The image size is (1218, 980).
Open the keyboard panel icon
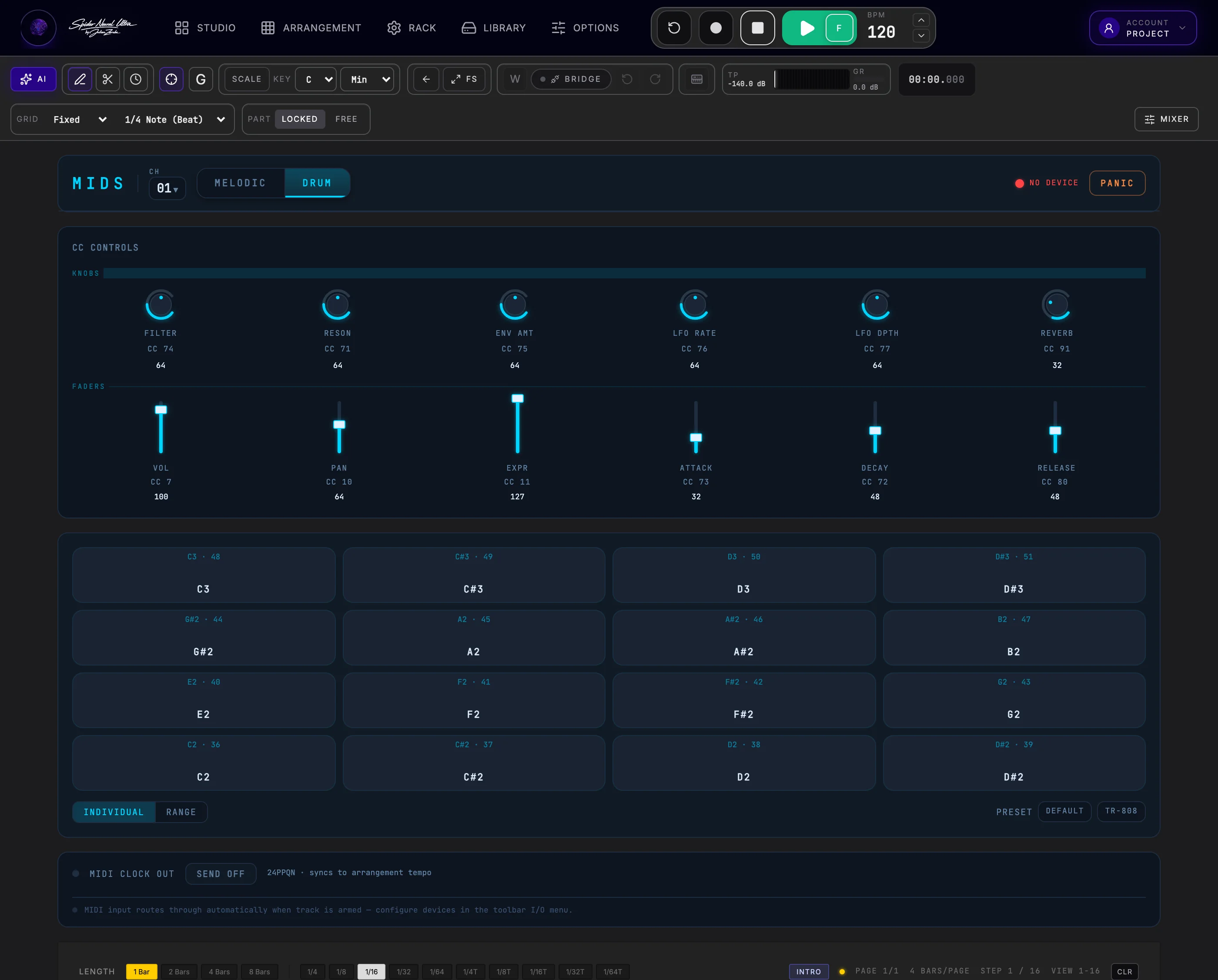(x=696, y=79)
